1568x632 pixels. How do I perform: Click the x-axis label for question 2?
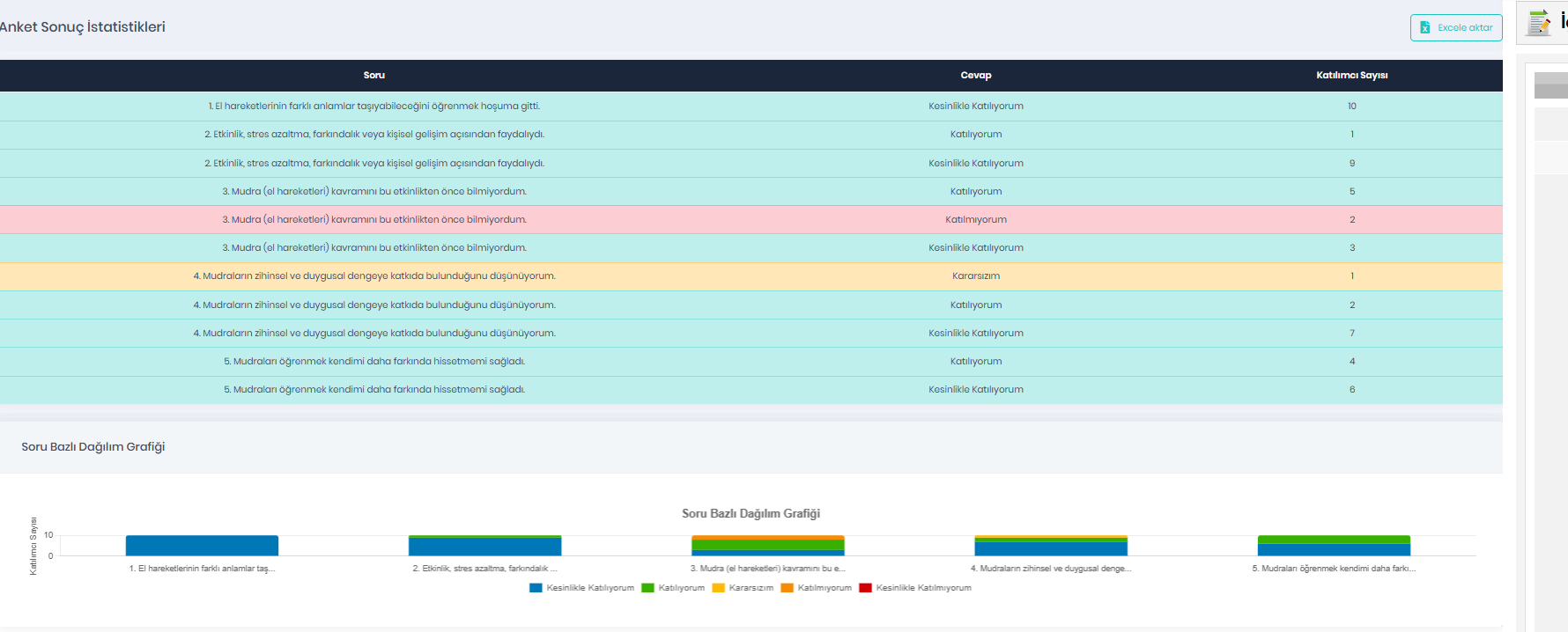click(x=484, y=569)
